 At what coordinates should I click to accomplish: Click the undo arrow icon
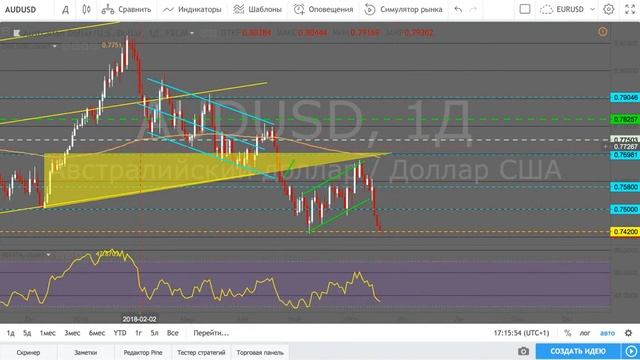coord(458,9)
